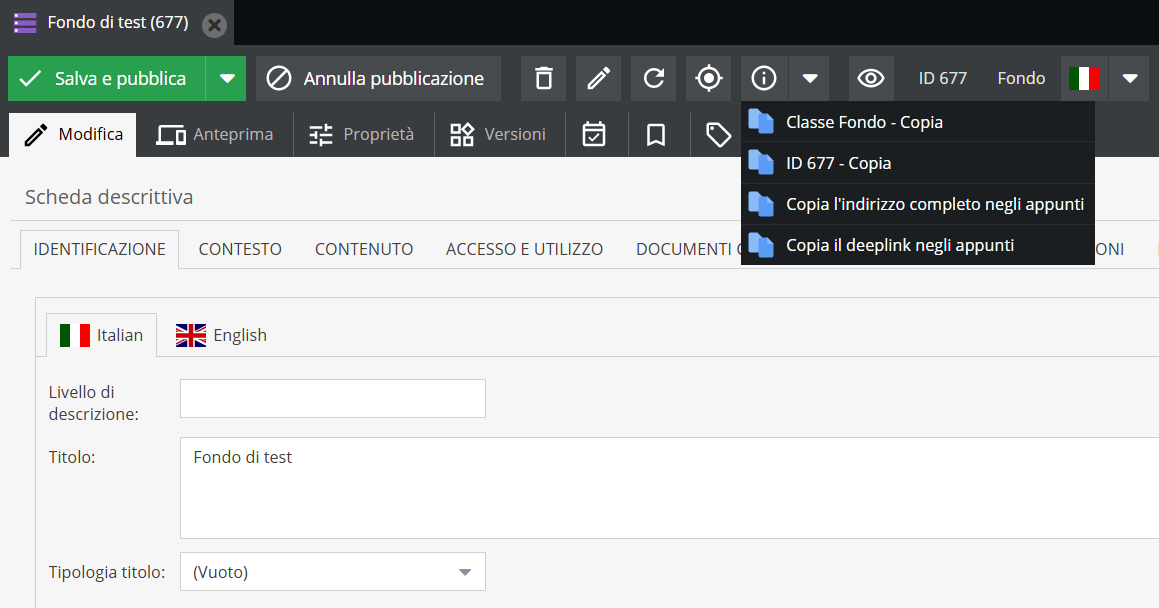This screenshot has width=1159, height=608.
Task: Toggle the eye preview visibility icon
Action: point(871,78)
